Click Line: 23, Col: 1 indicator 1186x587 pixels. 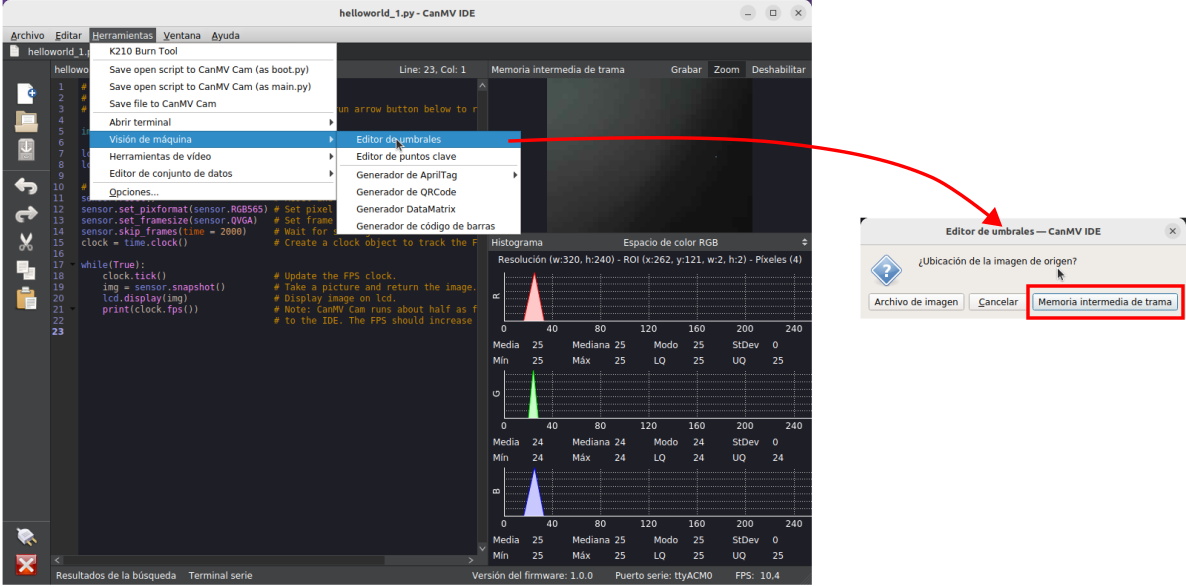pos(433,70)
